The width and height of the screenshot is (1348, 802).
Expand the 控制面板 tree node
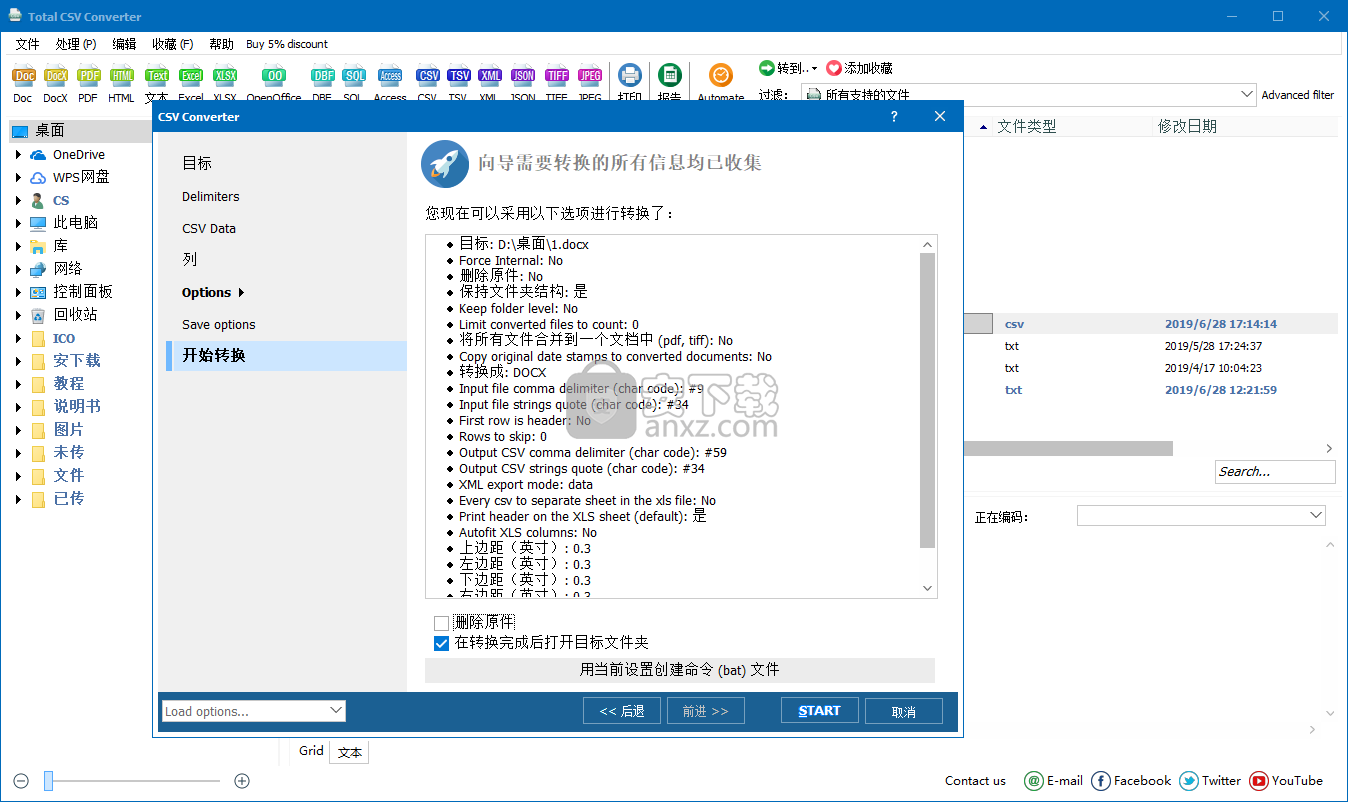pyautogui.click(x=18, y=293)
